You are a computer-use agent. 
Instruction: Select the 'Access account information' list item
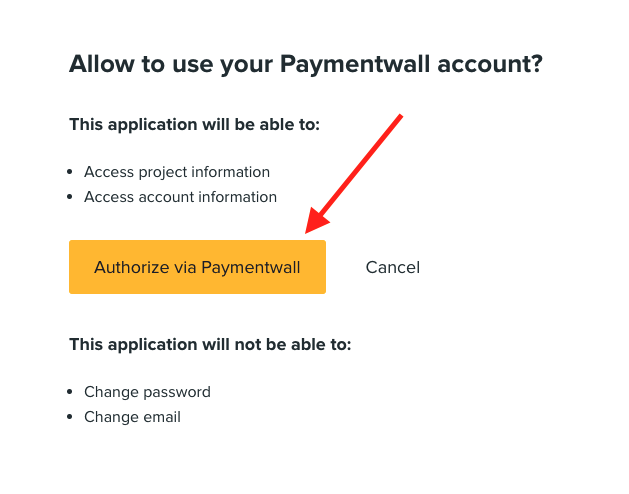tap(181, 197)
